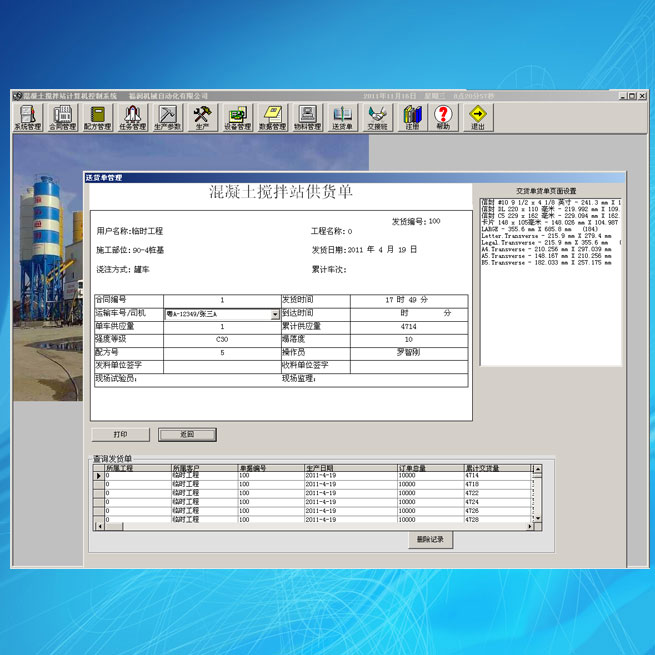This screenshot has height=655, width=655.
Task: Click the 打印 (Print) button
Action: click(x=120, y=434)
